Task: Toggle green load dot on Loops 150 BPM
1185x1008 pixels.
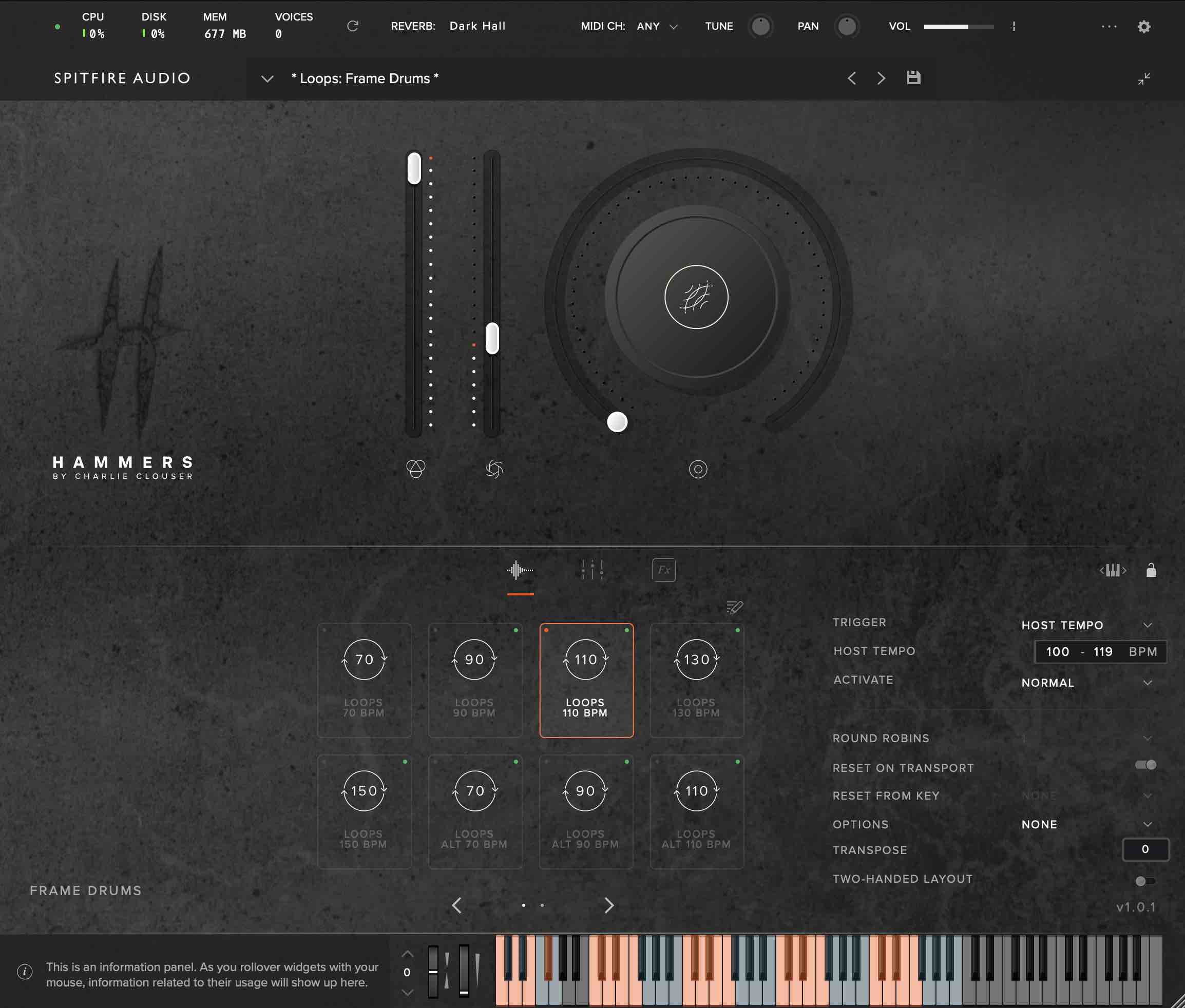Action: coord(405,762)
